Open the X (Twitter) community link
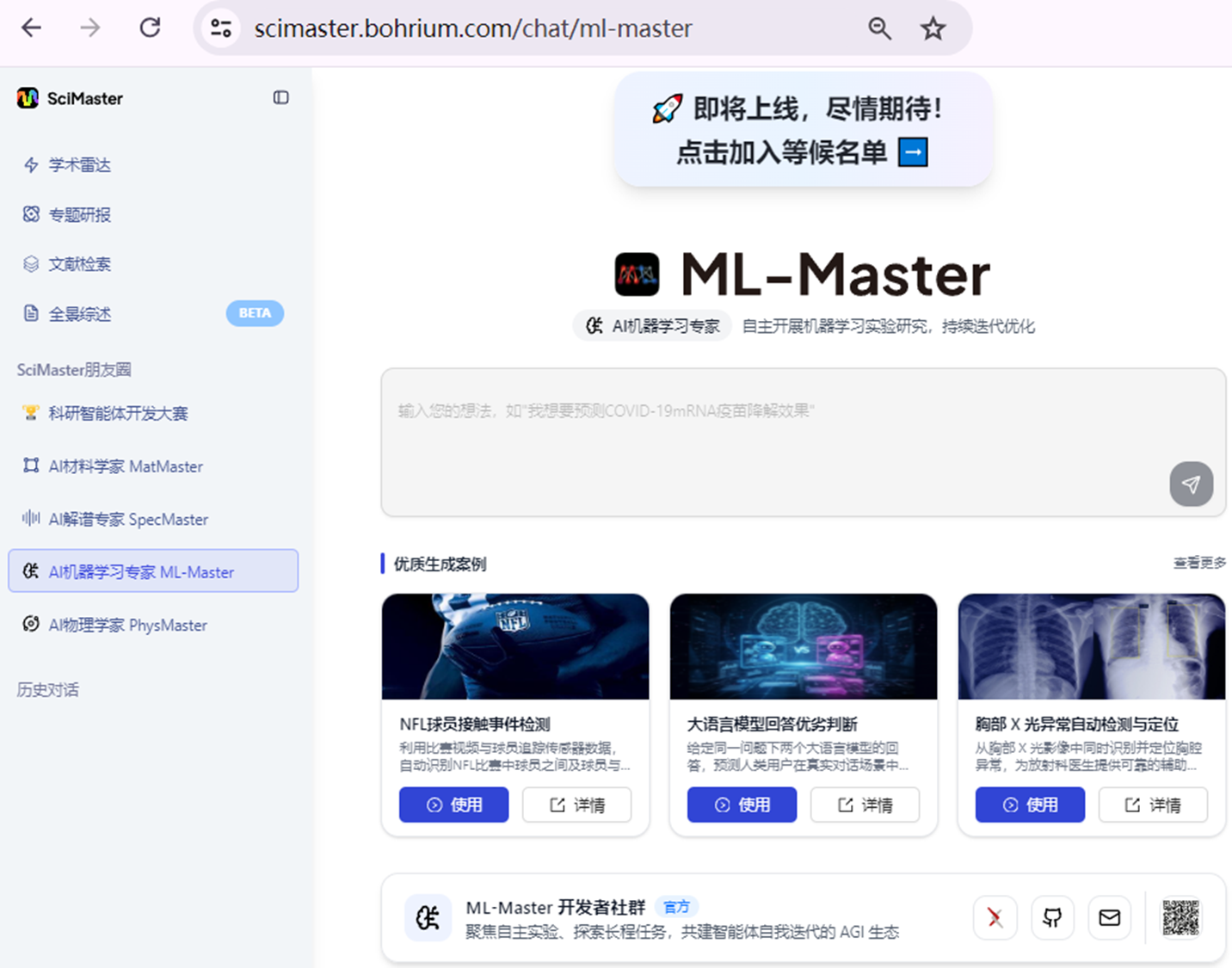The width and height of the screenshot is (1232, 968). [x=995, y=917]
